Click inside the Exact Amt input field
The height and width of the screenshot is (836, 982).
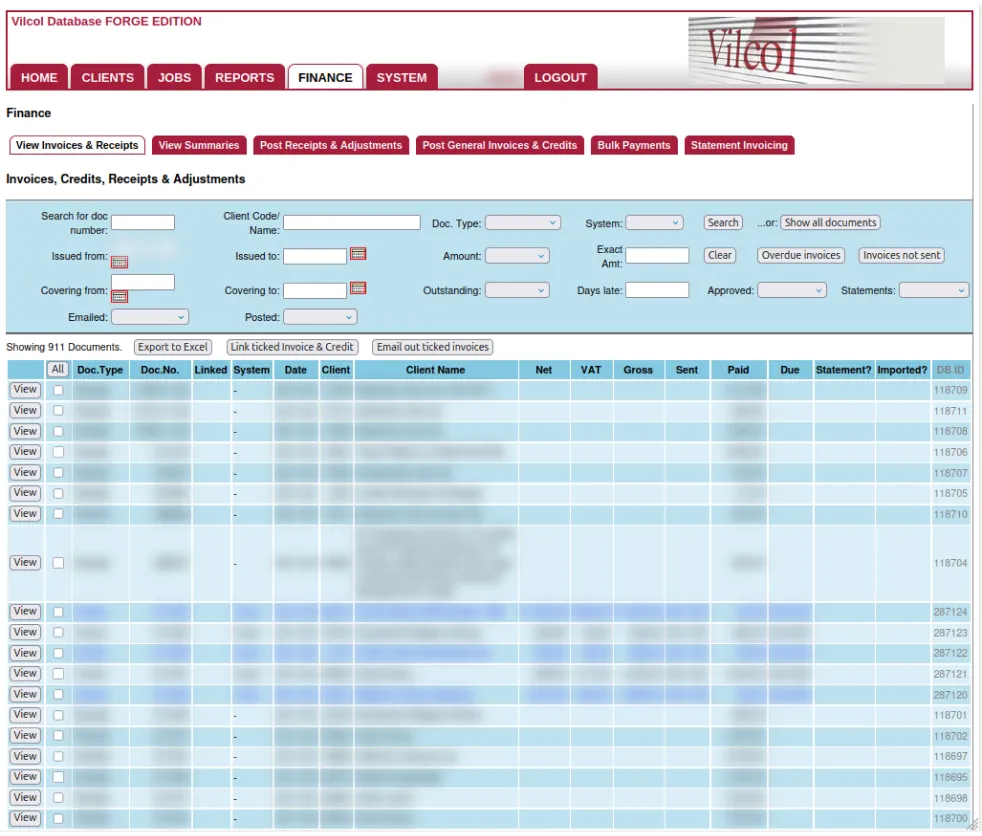click(658, 255)
